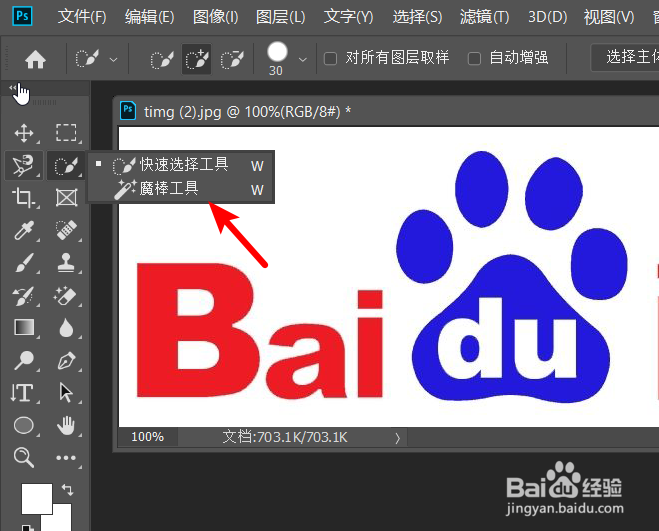Screen dimensions: 659x531
Task: Select the Ellipse shape tool
Action: (x=24, y=425)
